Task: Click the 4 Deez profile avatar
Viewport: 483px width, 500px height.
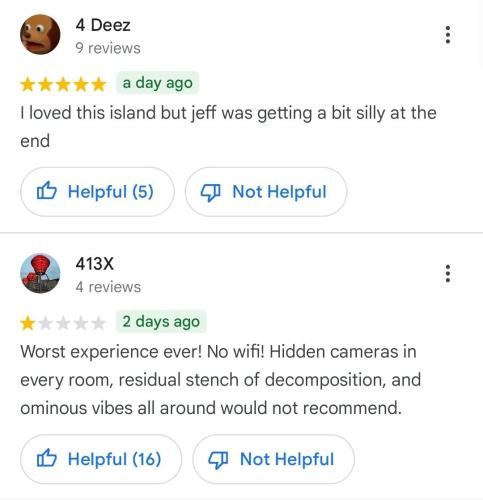Action: [x=40, y=35]
